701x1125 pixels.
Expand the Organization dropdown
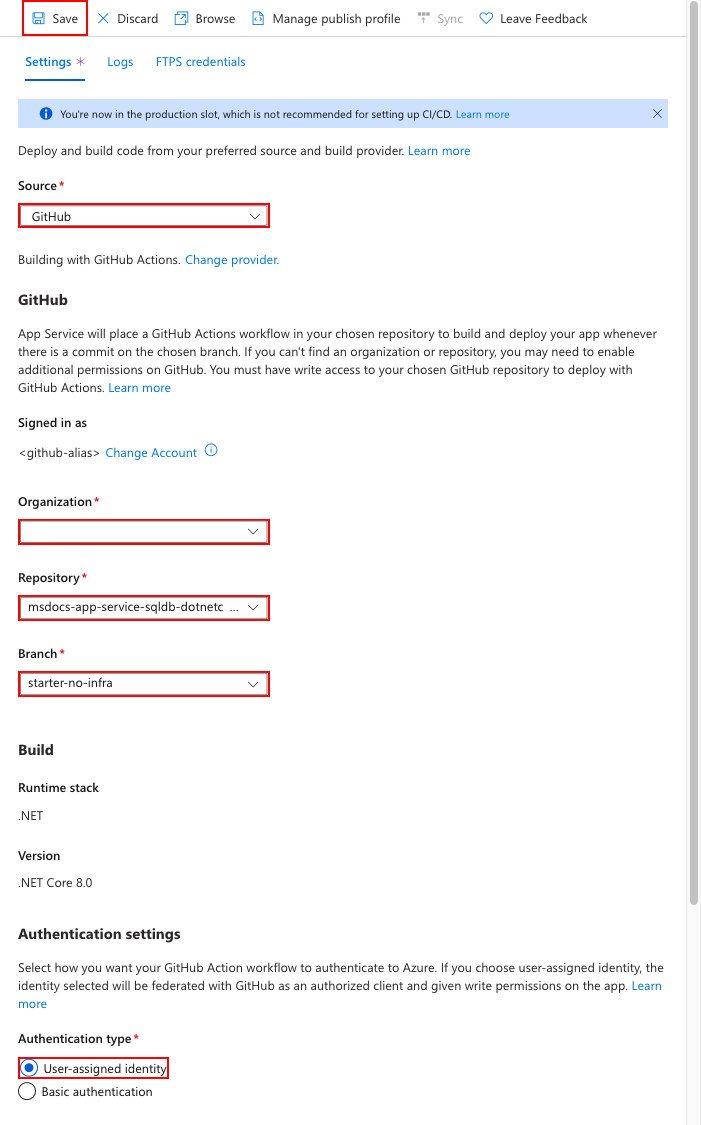[x=144, y=532]
